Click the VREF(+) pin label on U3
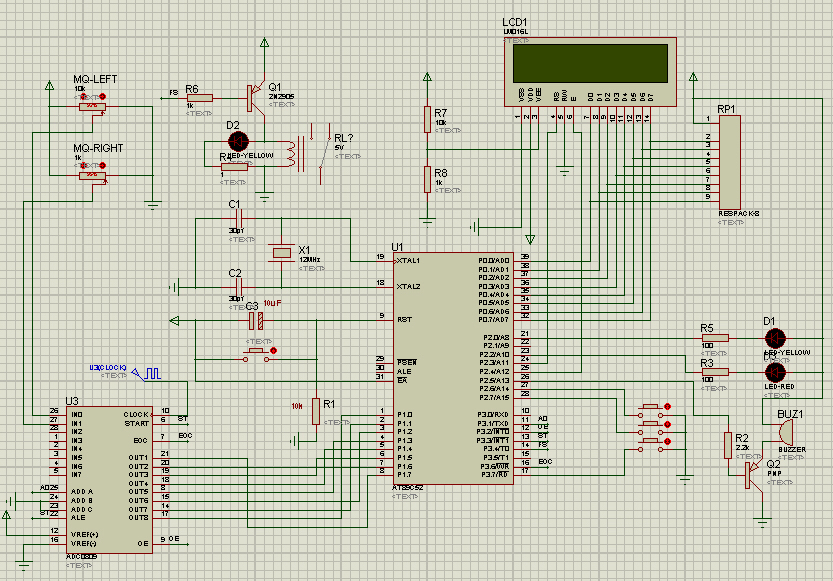 (84, 535)
